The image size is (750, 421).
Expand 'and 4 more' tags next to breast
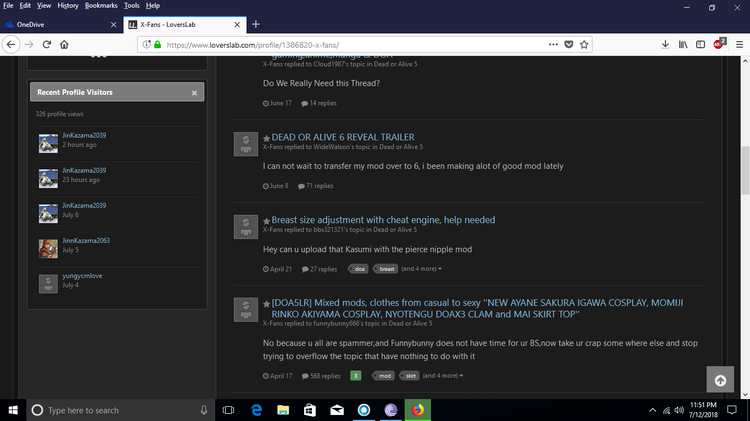click(x=421, y=269)
